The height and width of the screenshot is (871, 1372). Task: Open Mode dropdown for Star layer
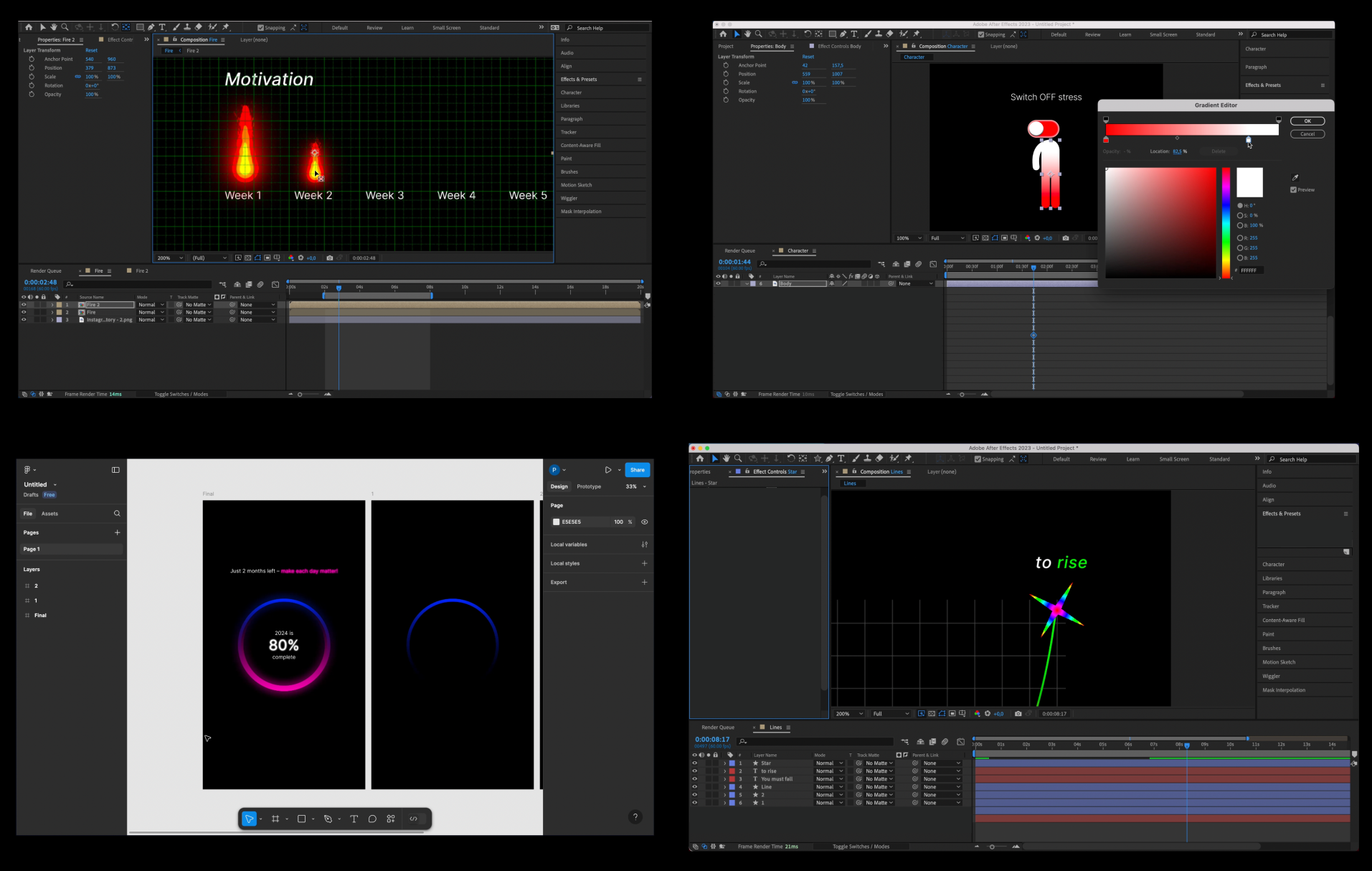(x=829, y=763)
